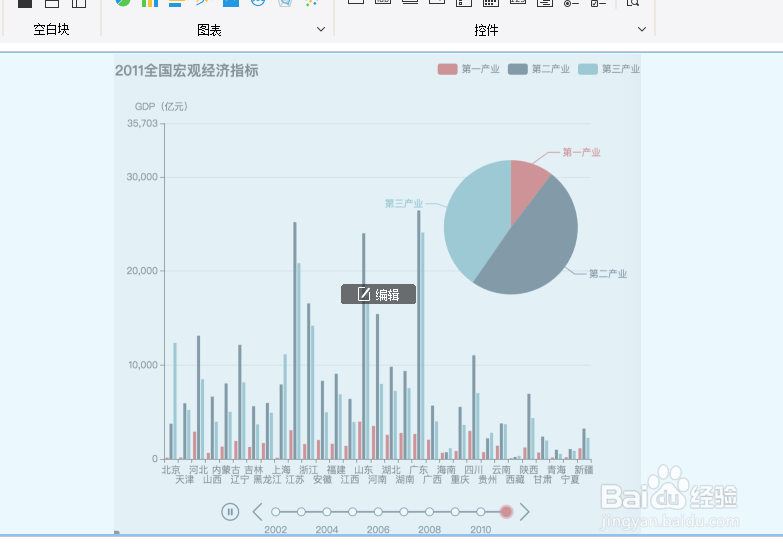Click the 四川 x-axis label
This screenshot has height=548, width=783.
(x=473, y=470)
